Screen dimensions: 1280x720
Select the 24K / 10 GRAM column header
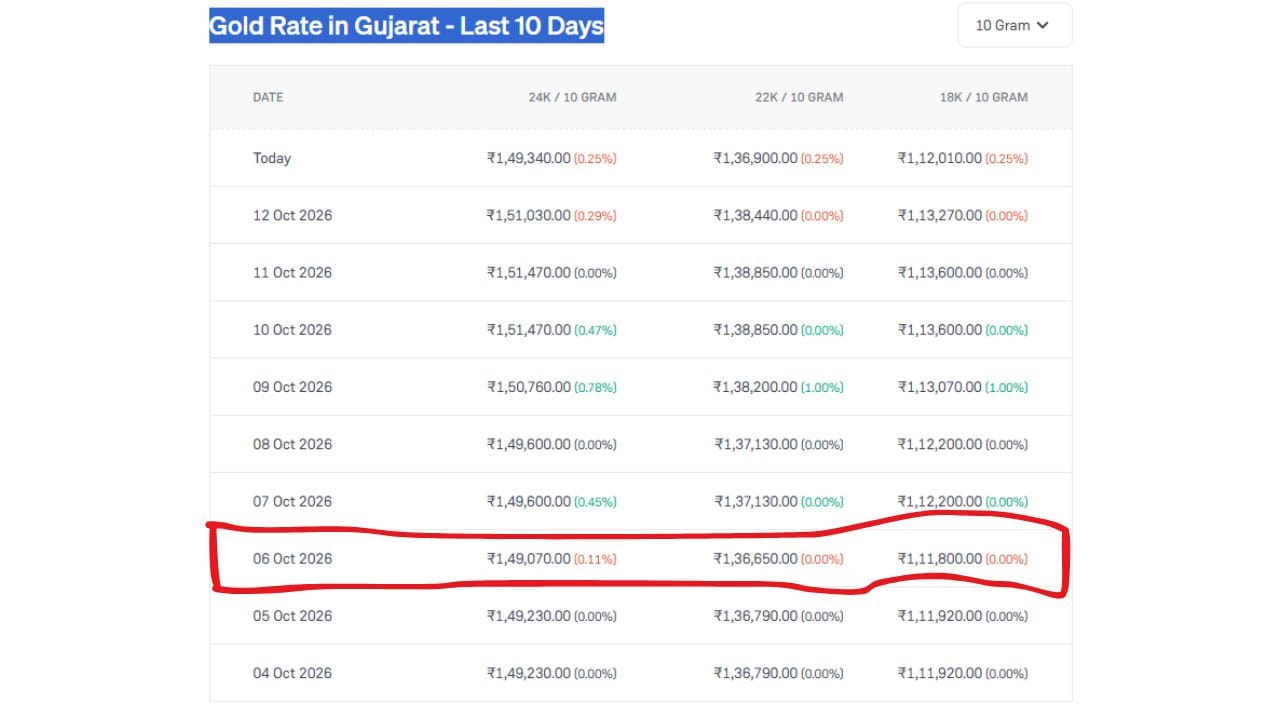[572, 97]
